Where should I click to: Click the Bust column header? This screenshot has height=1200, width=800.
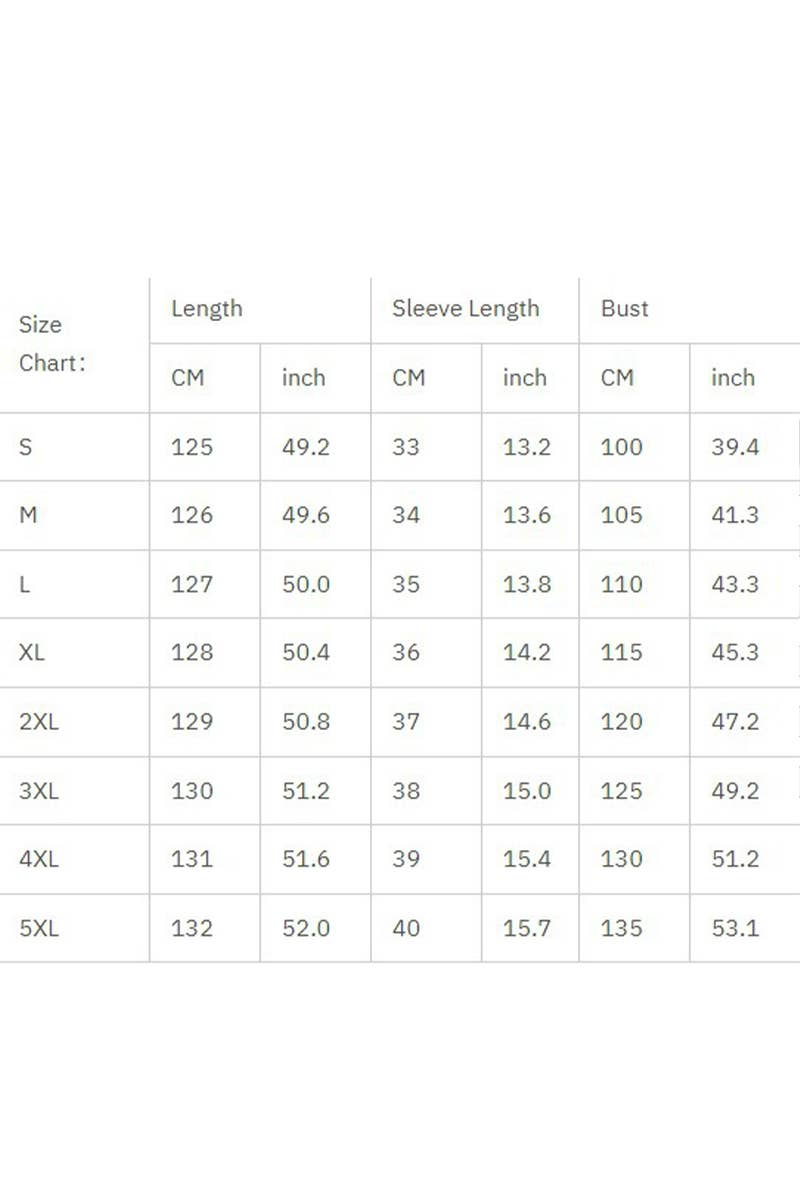click(x=625, y=309)
